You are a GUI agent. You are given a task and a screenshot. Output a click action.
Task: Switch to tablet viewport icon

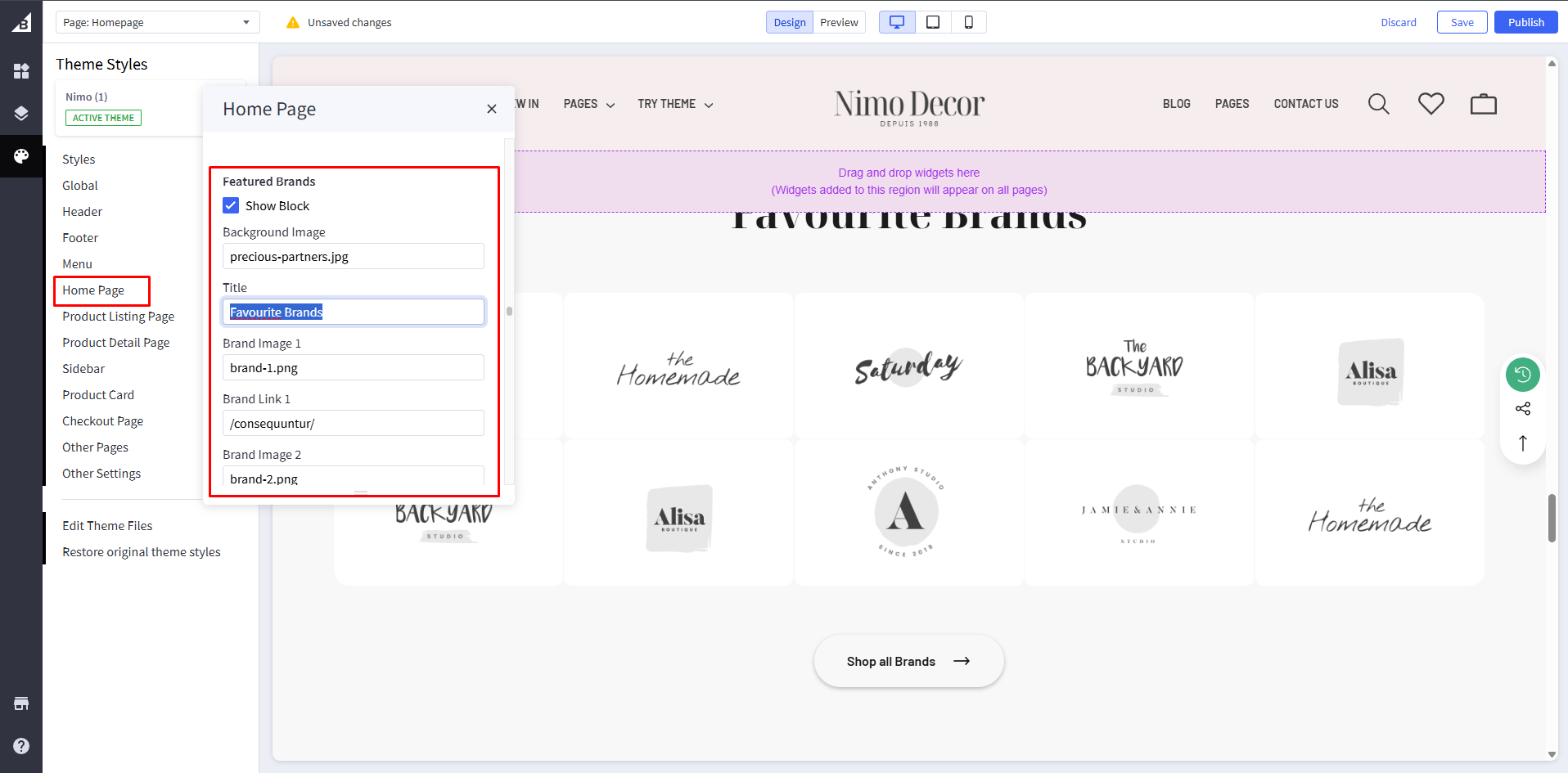click(x=932, y=22)
